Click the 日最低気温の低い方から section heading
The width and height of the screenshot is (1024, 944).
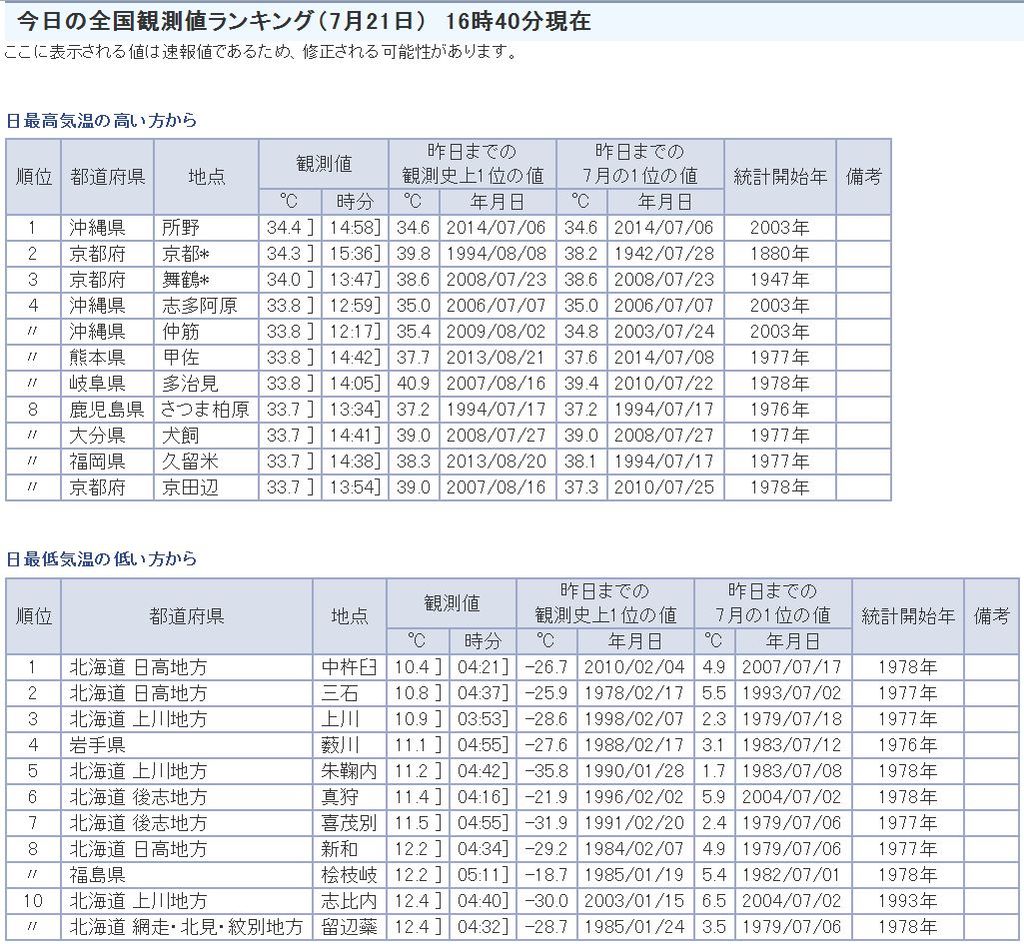pyautogui.click(x=102, y=559)
